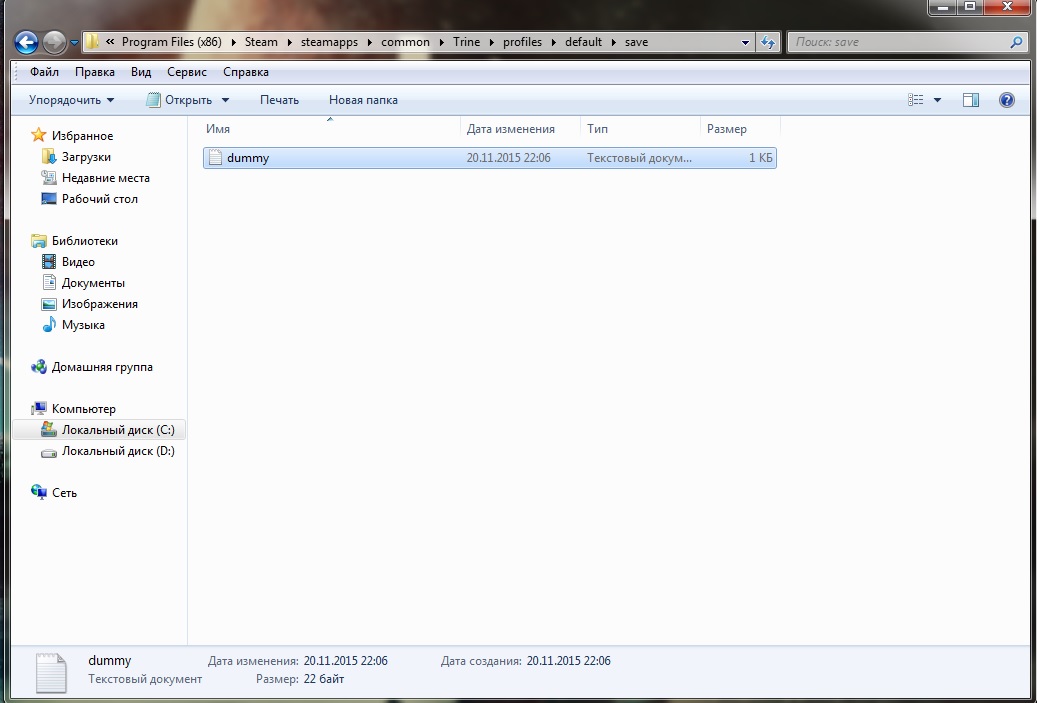Click the default breadcrumb
The height and width of the screenshot is (703, 1037).
(x=583, y=42)
